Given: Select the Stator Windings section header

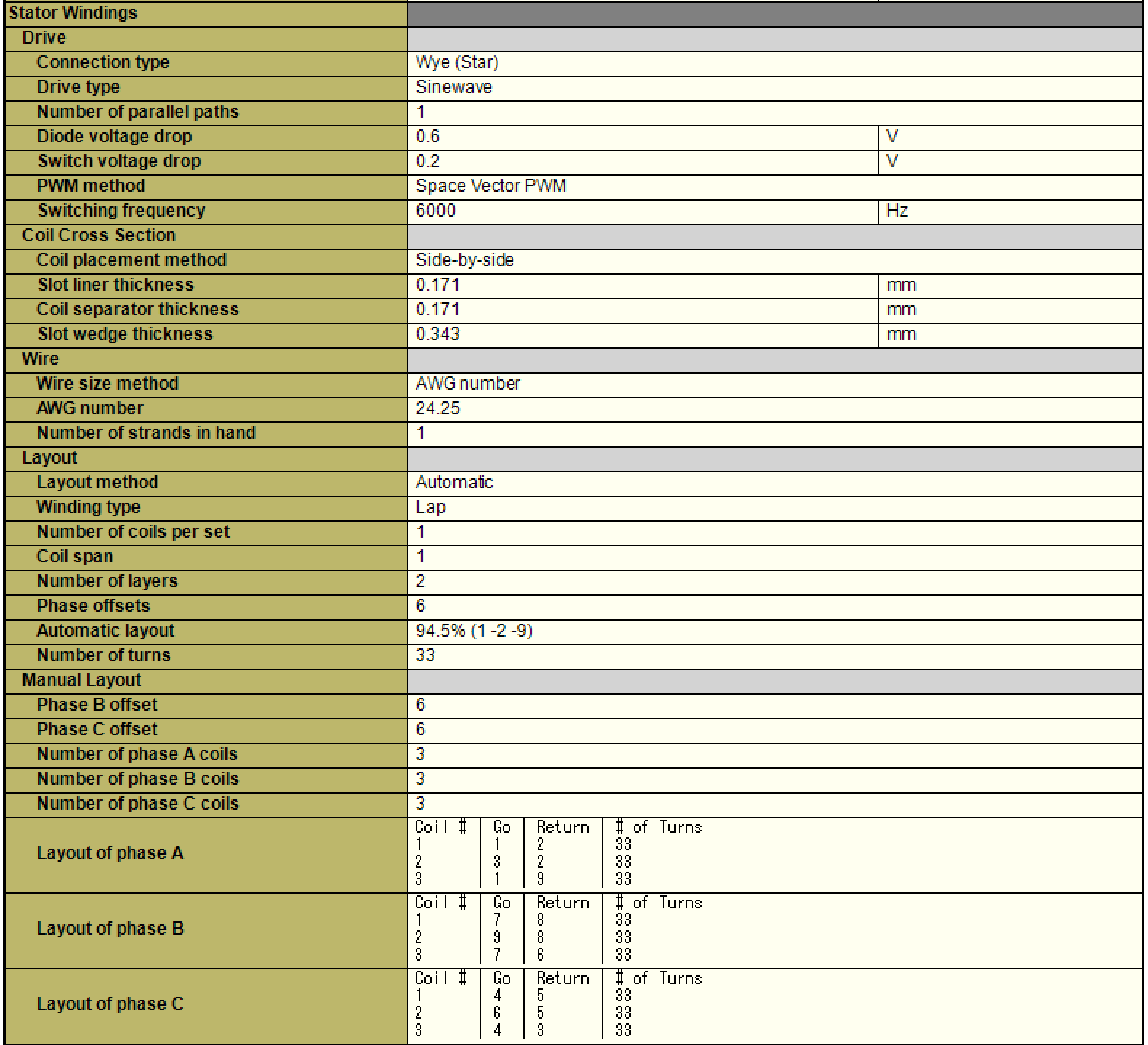Looking at the screenshot, I should [73, 13].
